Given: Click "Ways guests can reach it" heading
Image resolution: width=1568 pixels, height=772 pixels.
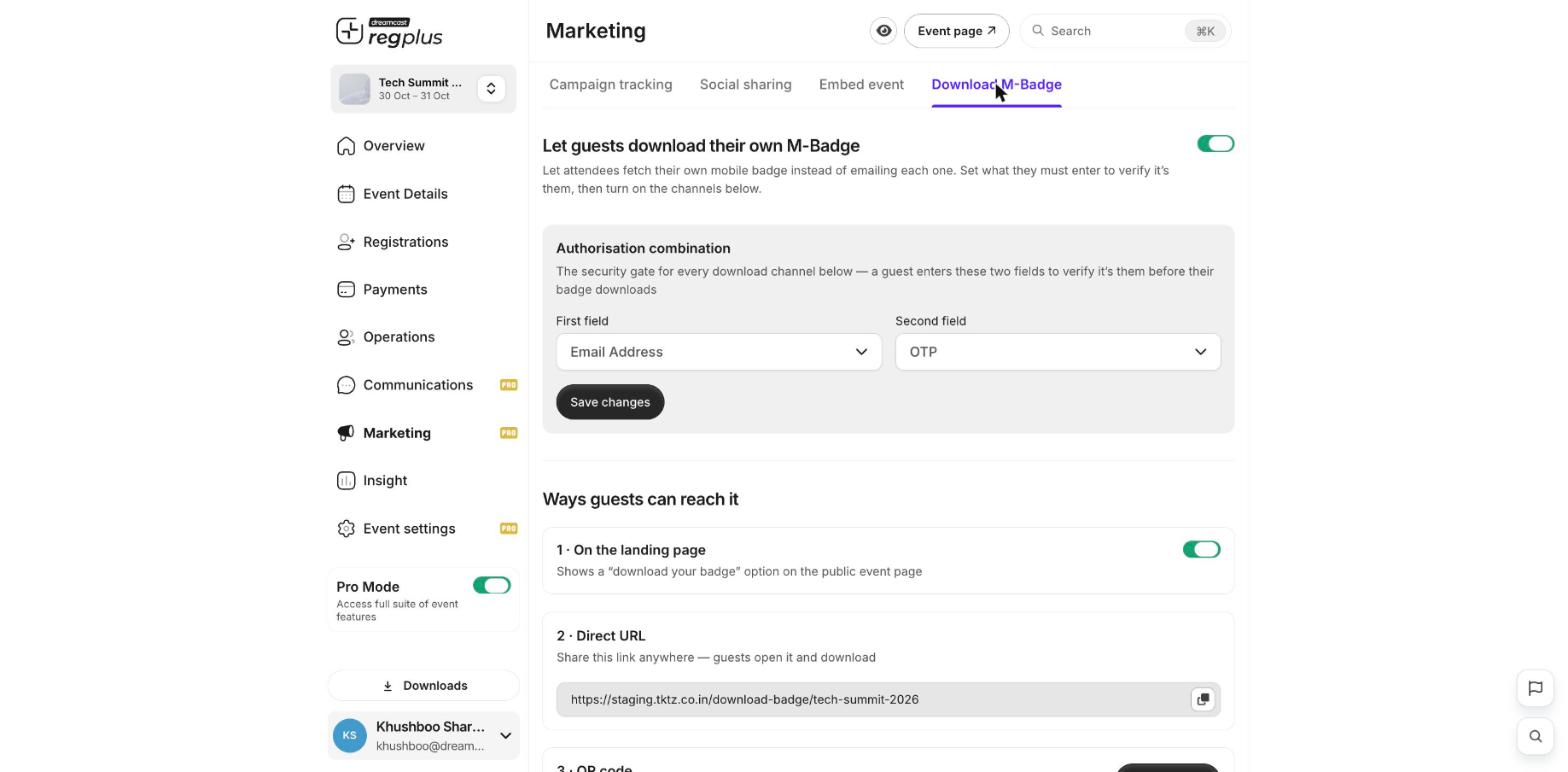Looking at the screenshot, I should pyautogui.click(x=640, y=499).
